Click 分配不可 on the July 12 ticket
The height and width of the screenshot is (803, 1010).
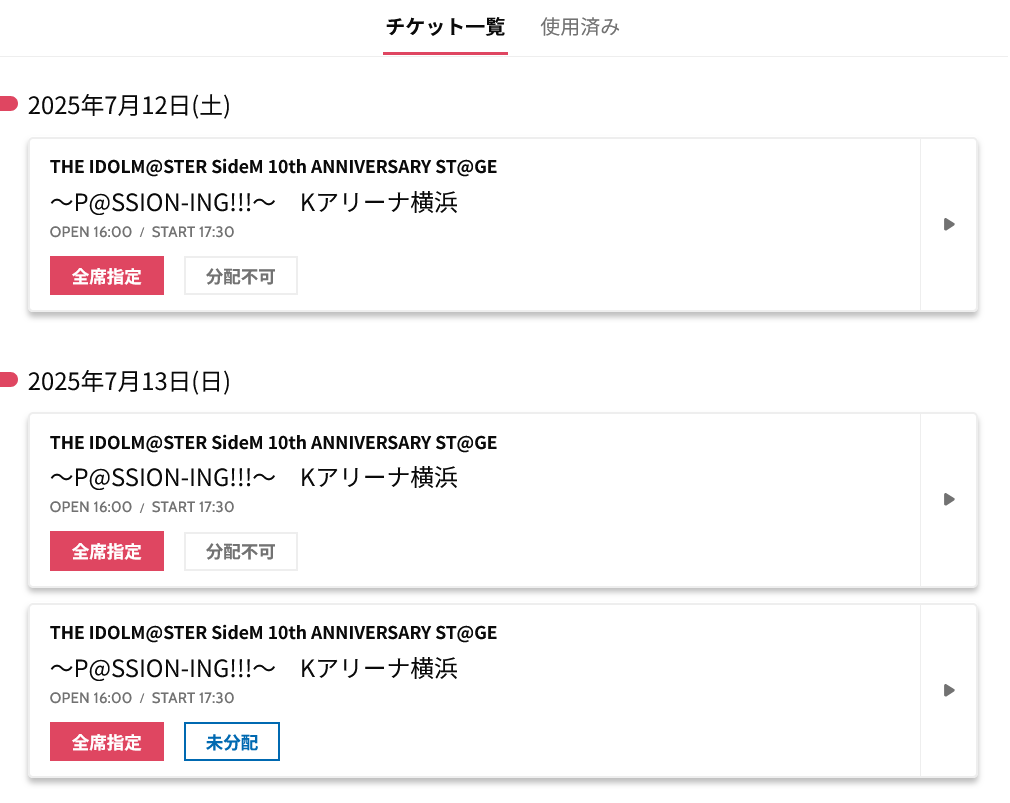[x=241, y=276]
